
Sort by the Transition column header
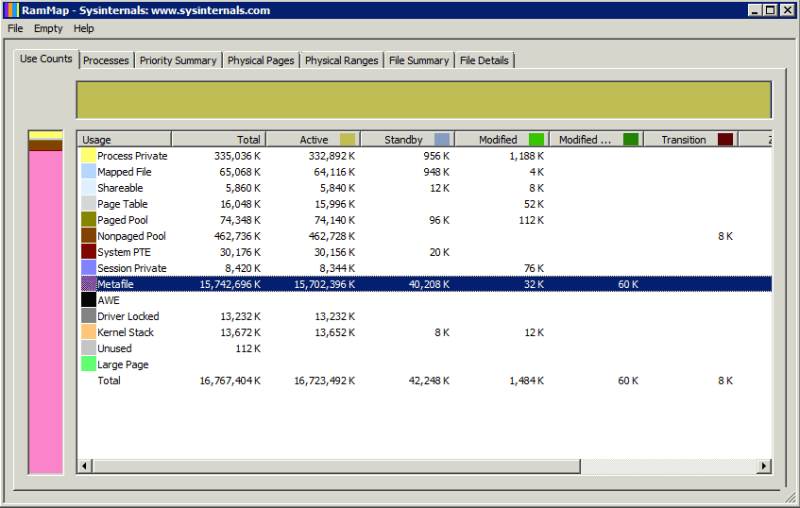click(691, 139)
